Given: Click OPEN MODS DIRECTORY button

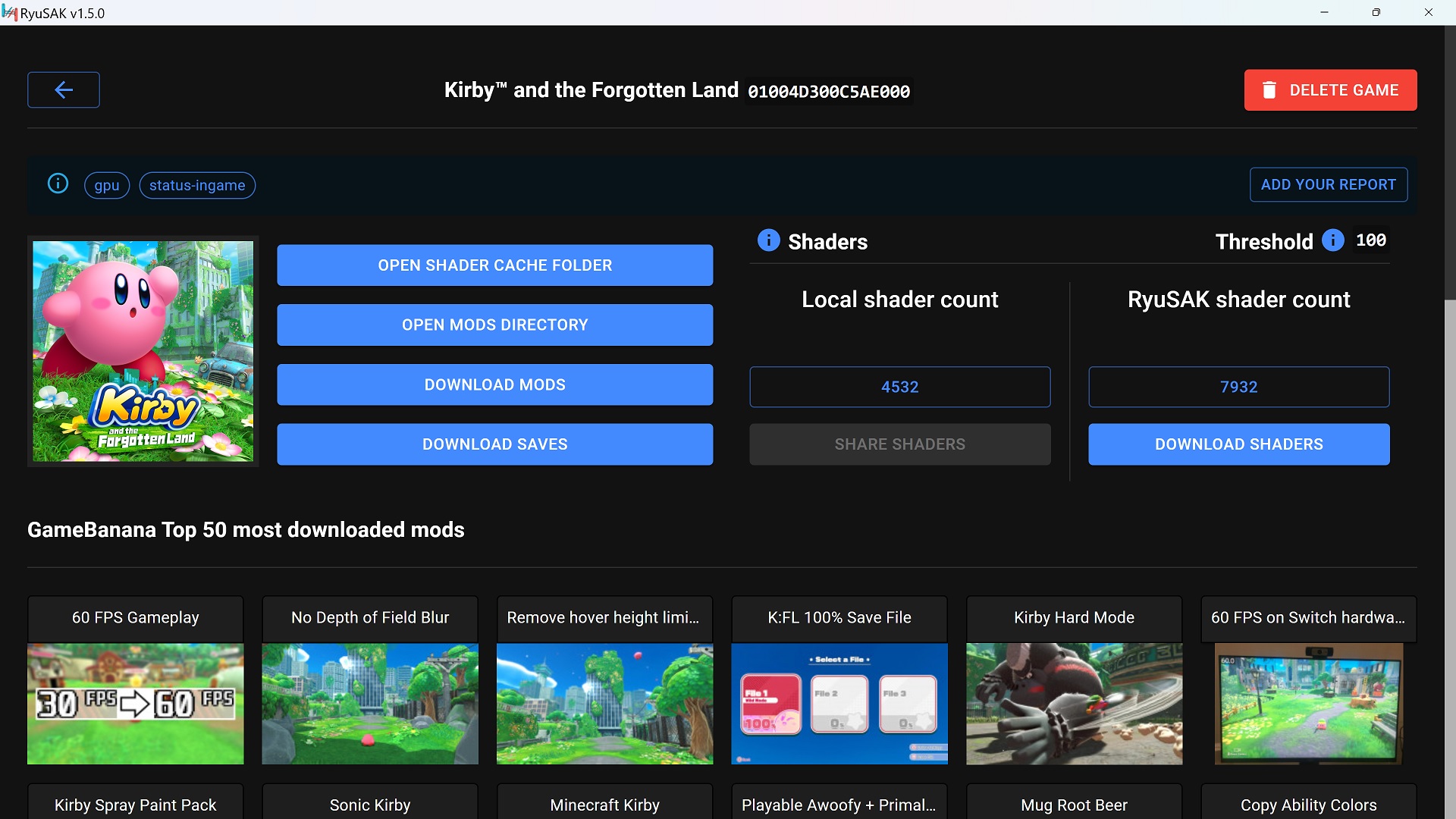Looking at the screenshot, I should [x=495, y=324].
